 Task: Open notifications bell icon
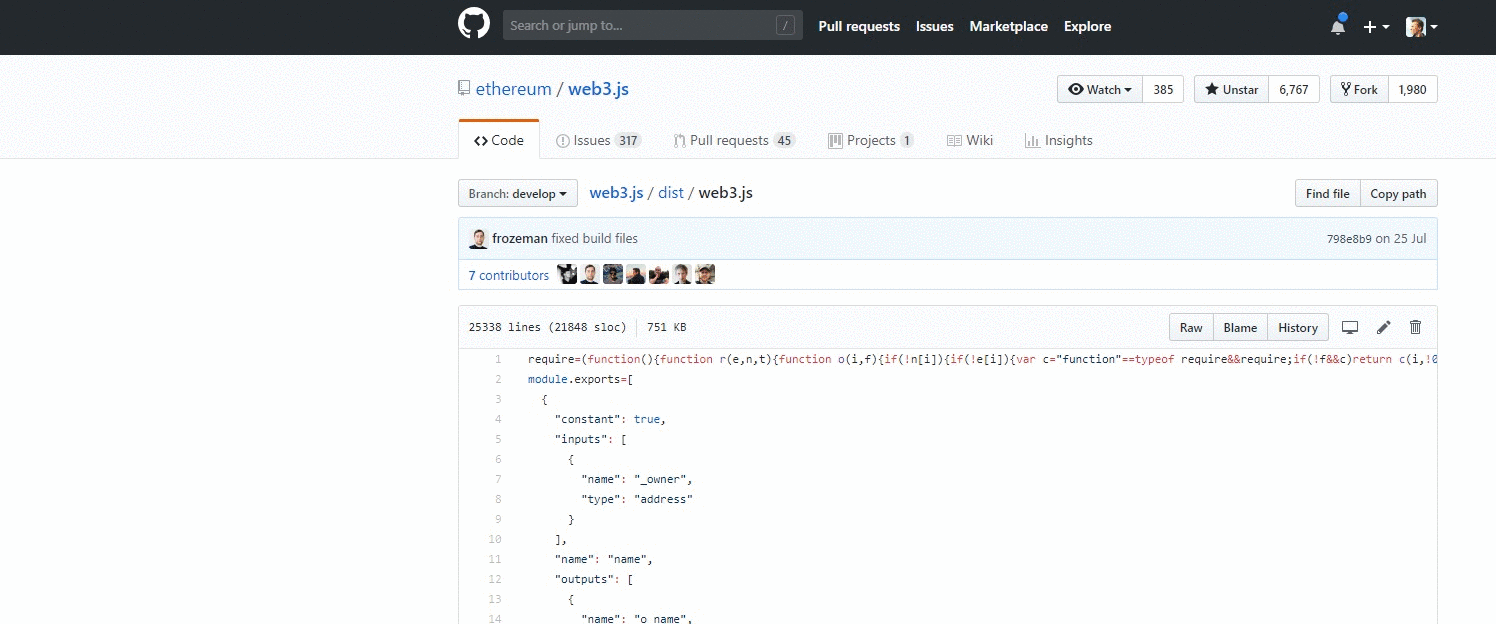tap(1338, 26)
